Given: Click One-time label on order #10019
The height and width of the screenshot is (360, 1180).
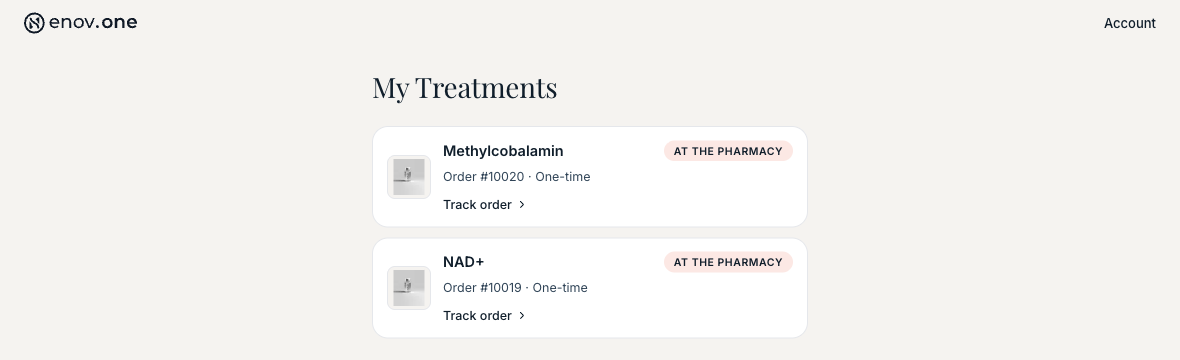Looking at the screenshot, I should (560, 288).
